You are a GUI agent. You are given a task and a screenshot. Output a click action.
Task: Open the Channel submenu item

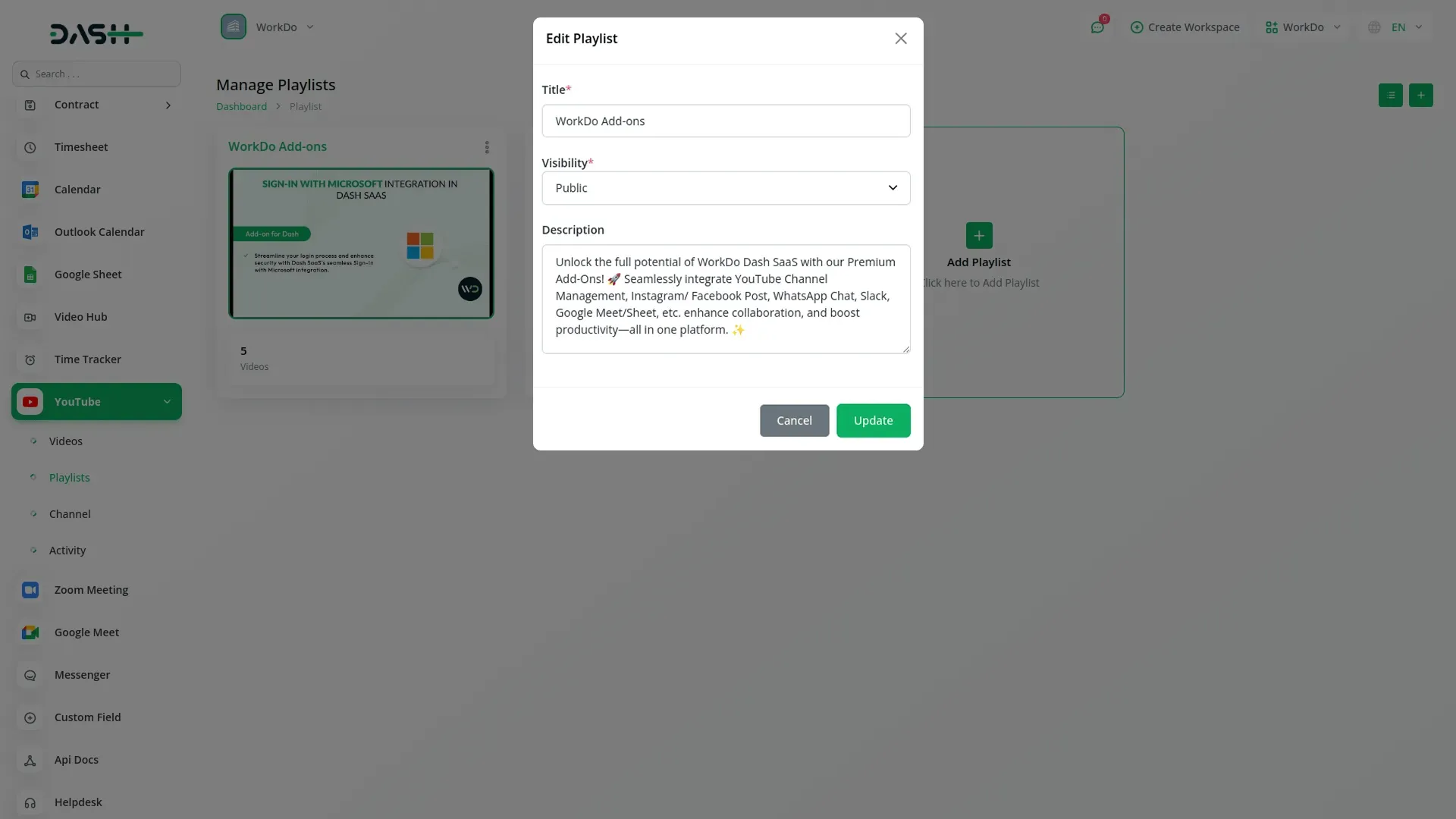coord(70,514)
